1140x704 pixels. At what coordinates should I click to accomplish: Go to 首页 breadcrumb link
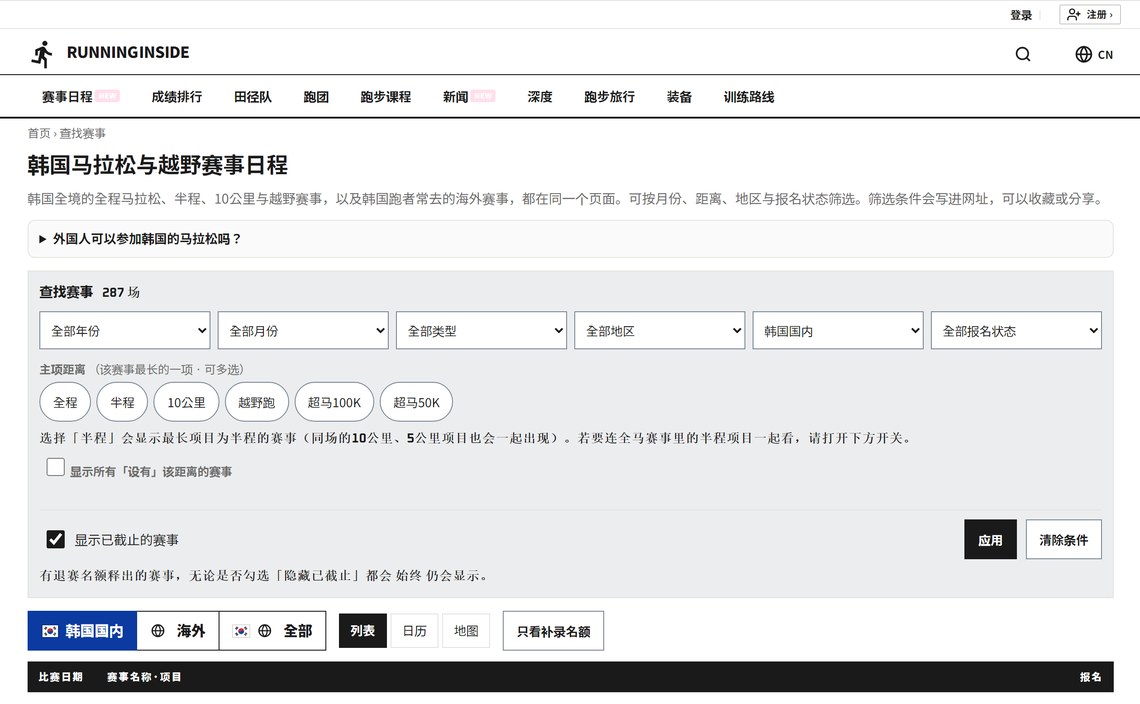39,133
